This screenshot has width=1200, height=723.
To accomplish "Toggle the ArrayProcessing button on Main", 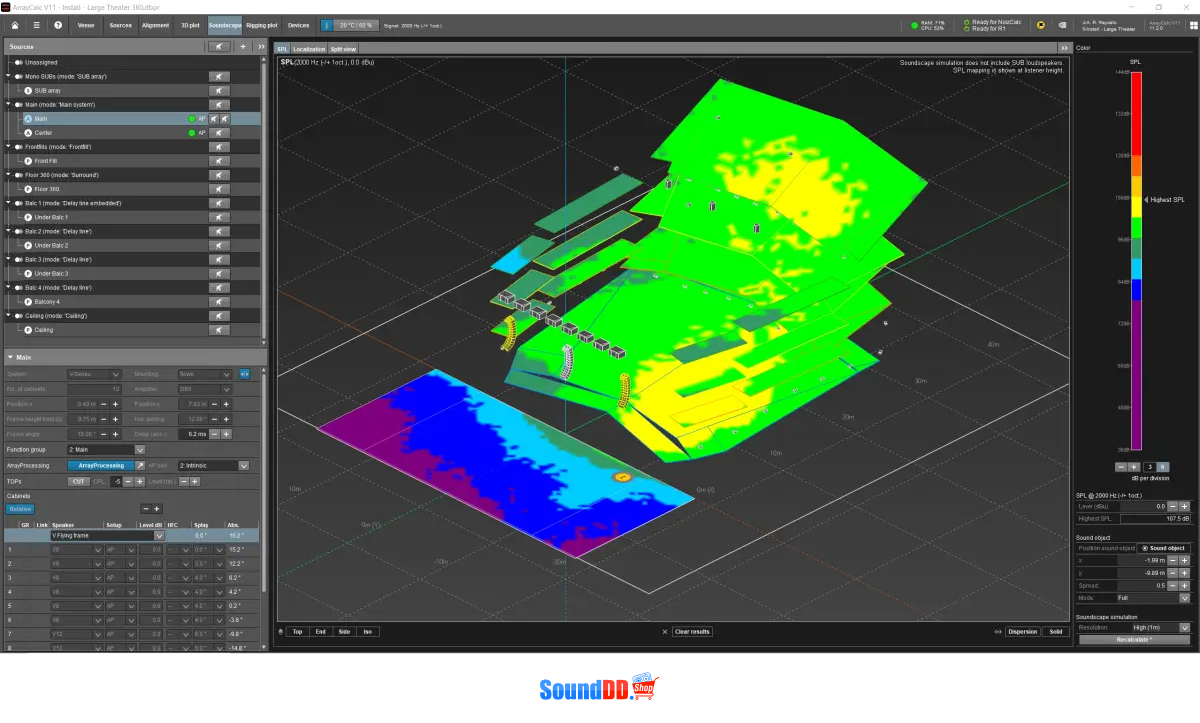I will point(101,466).
